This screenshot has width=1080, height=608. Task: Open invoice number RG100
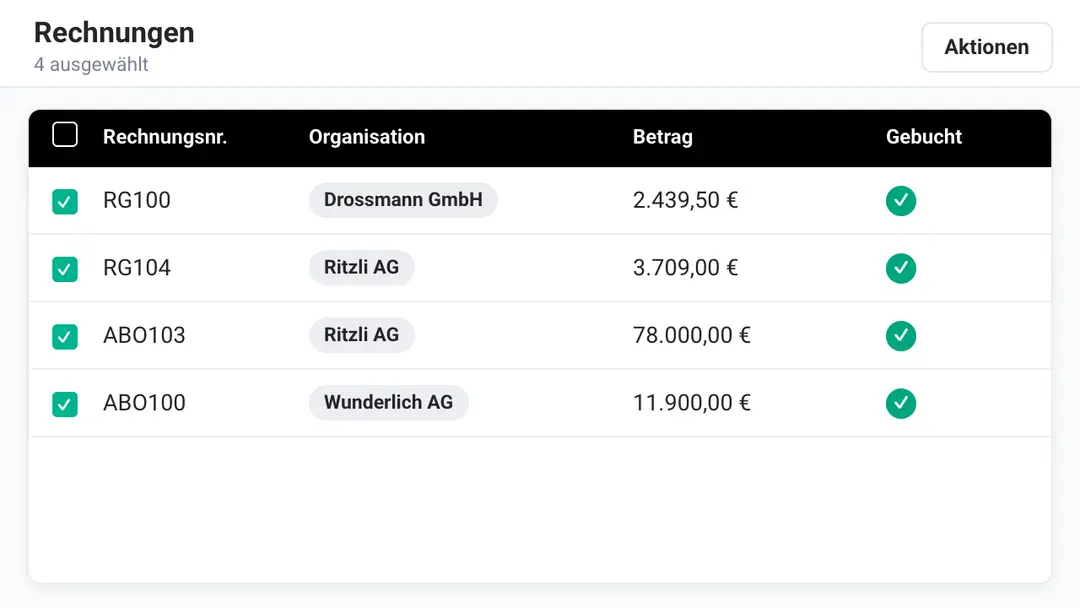(136, 200)
